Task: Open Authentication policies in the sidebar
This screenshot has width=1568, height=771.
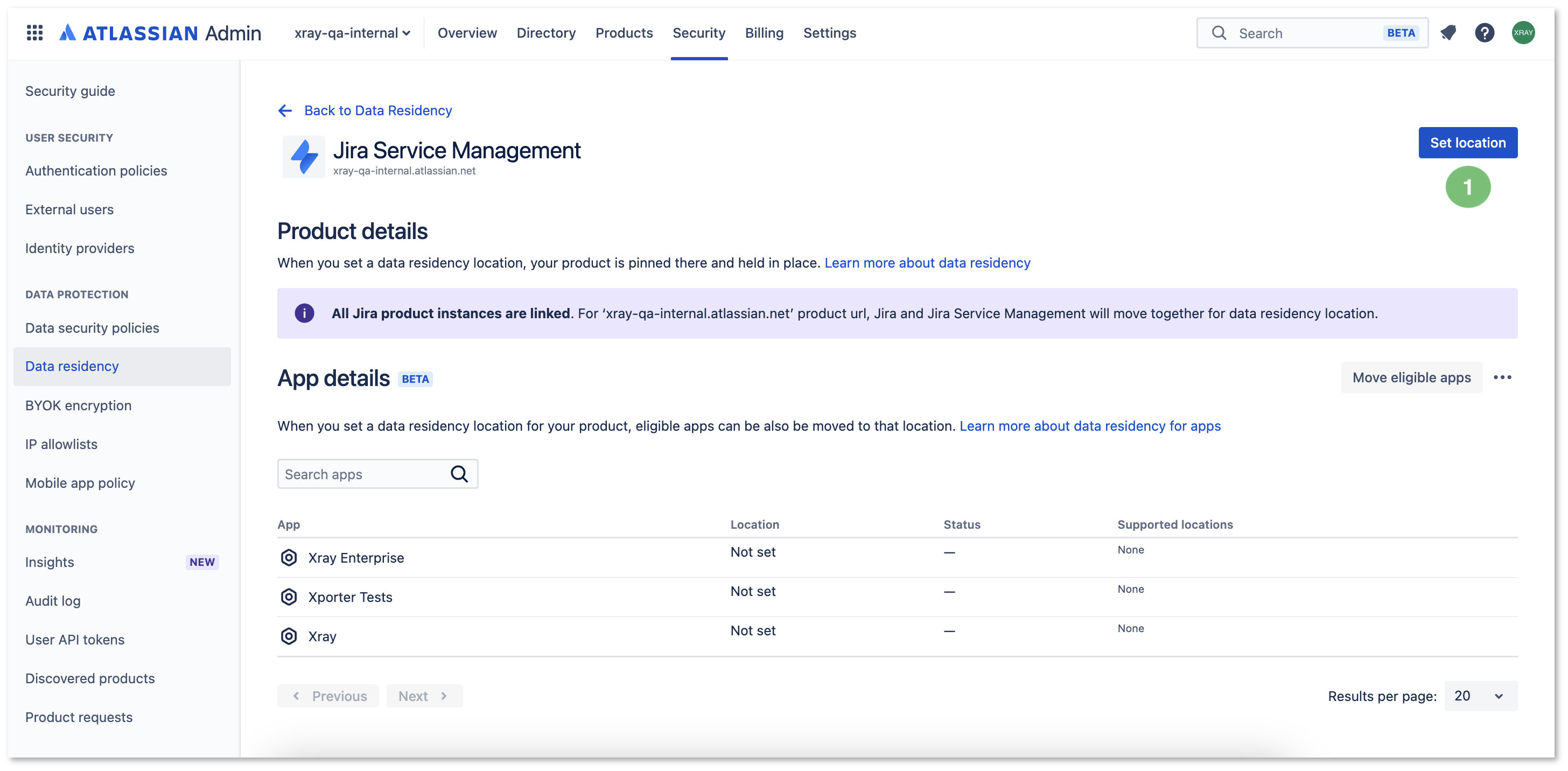Action: tap(96, 171)
